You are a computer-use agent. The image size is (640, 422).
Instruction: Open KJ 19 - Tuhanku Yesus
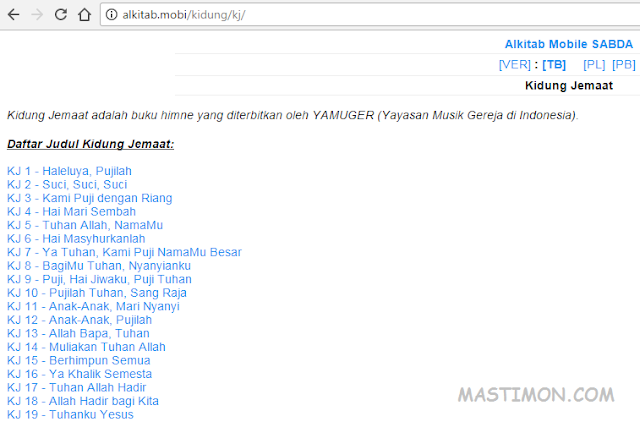(x=70, y=414)
